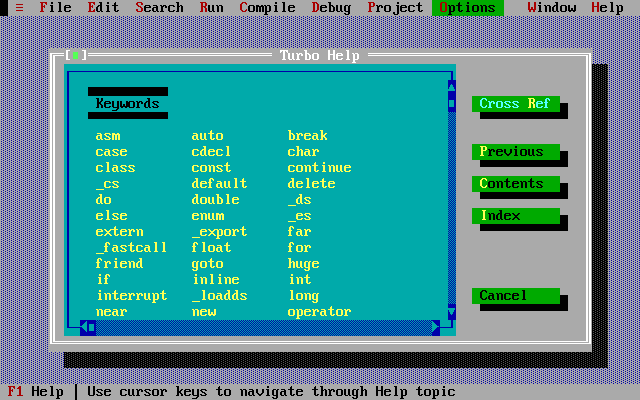This screenshot has width=640, height=400.
Task: Follow the long keyword link
Action: 304,296
